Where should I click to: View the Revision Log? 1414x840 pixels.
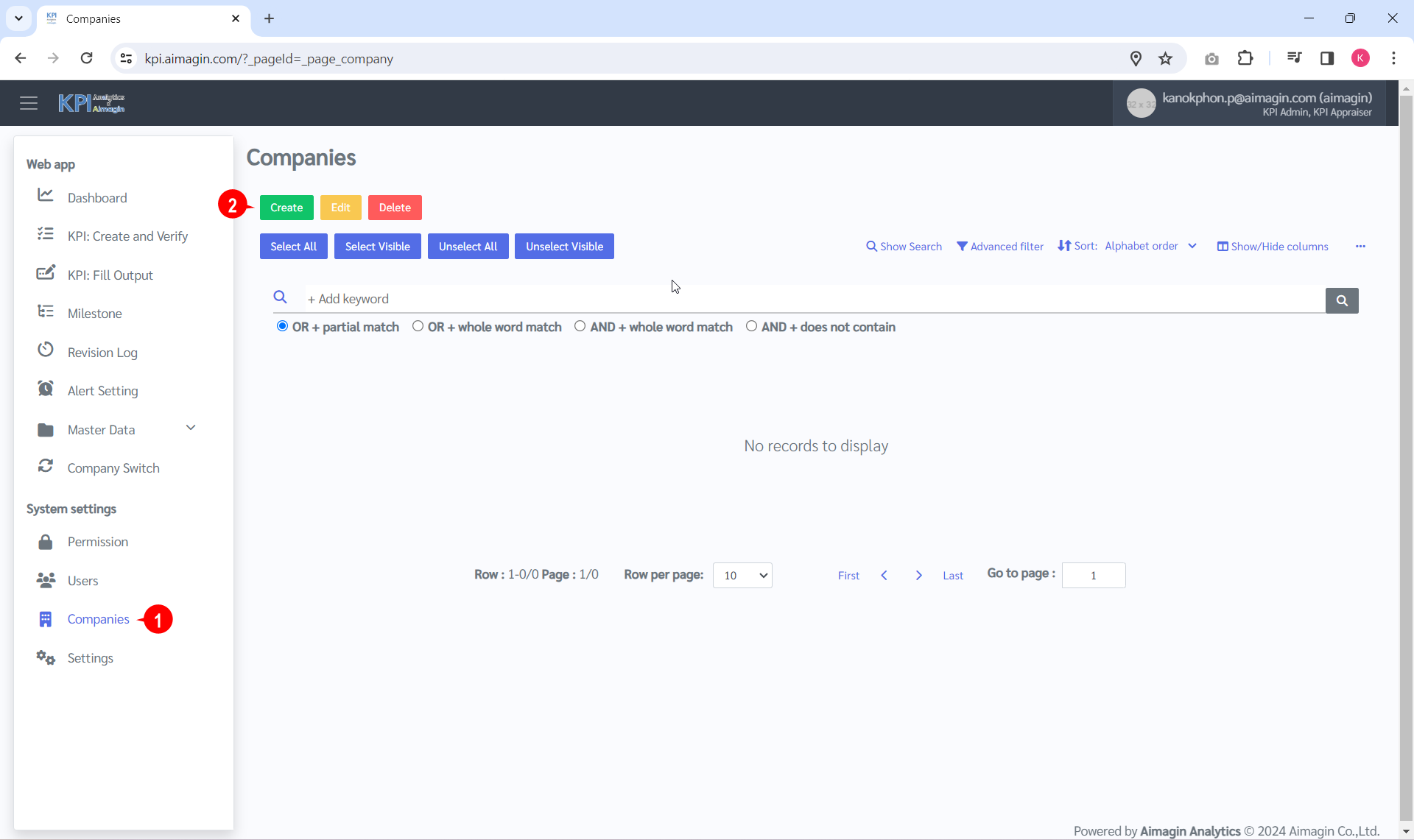(102, 352)
